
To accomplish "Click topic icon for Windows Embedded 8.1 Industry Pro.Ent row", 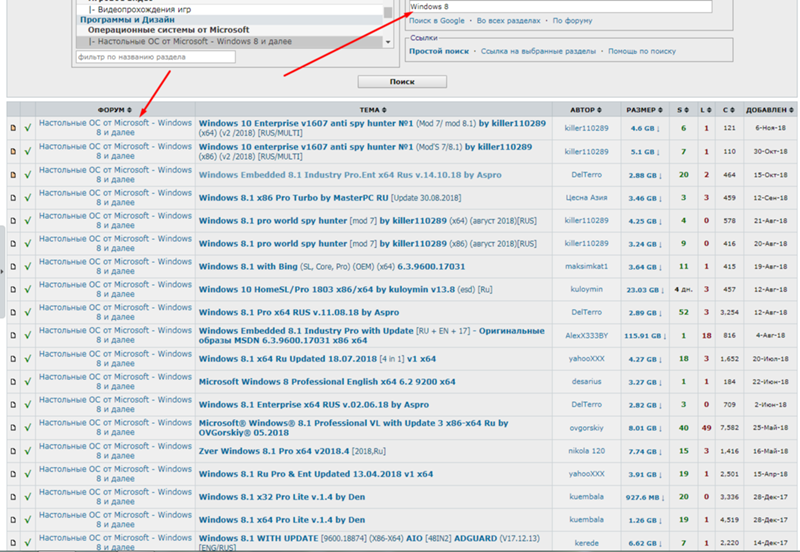I will (13, 174).
